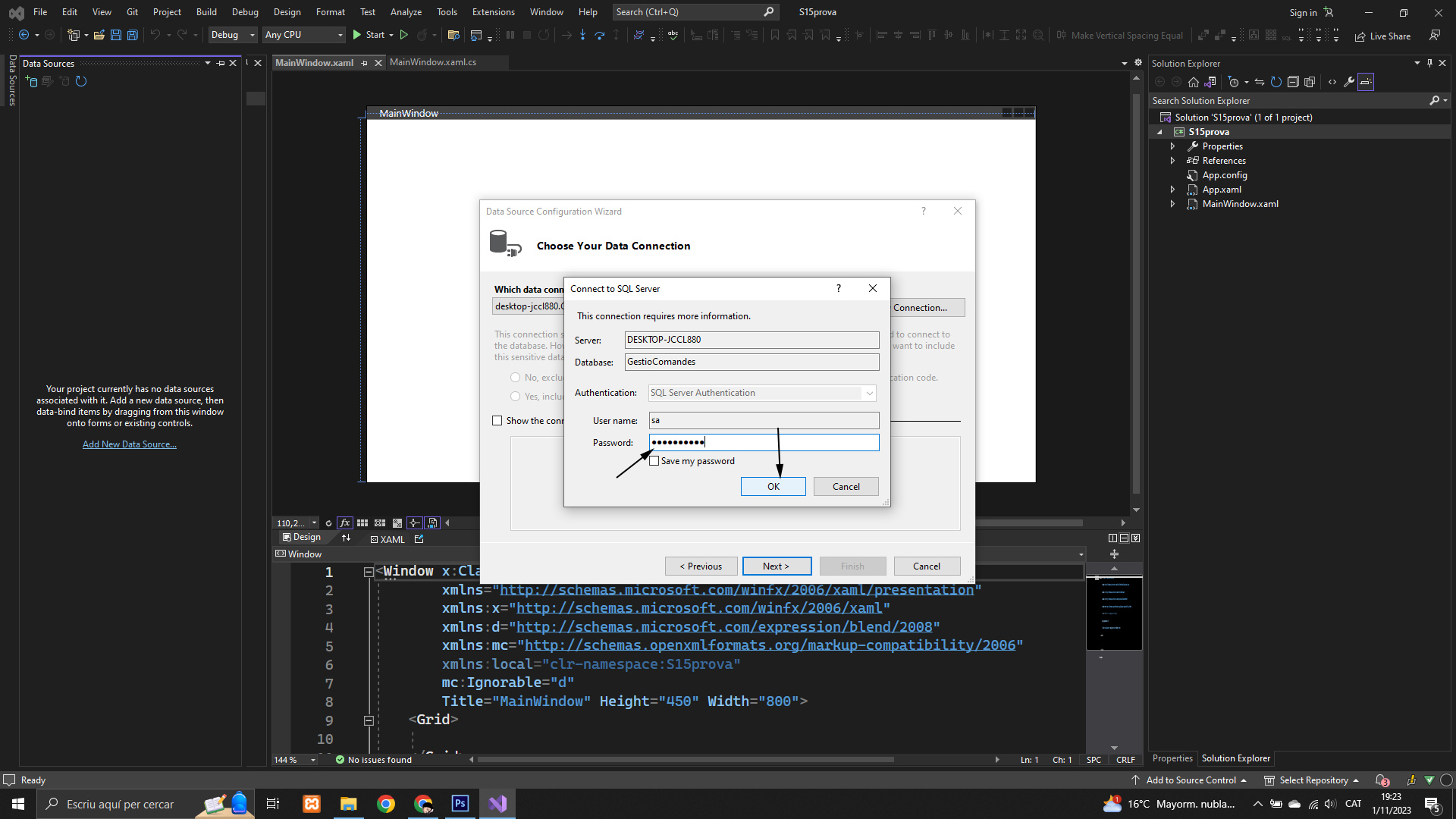Expand the Properties node in Solution Explorer
Viewport: 1456px width, 819px height.
(1173, 146)
